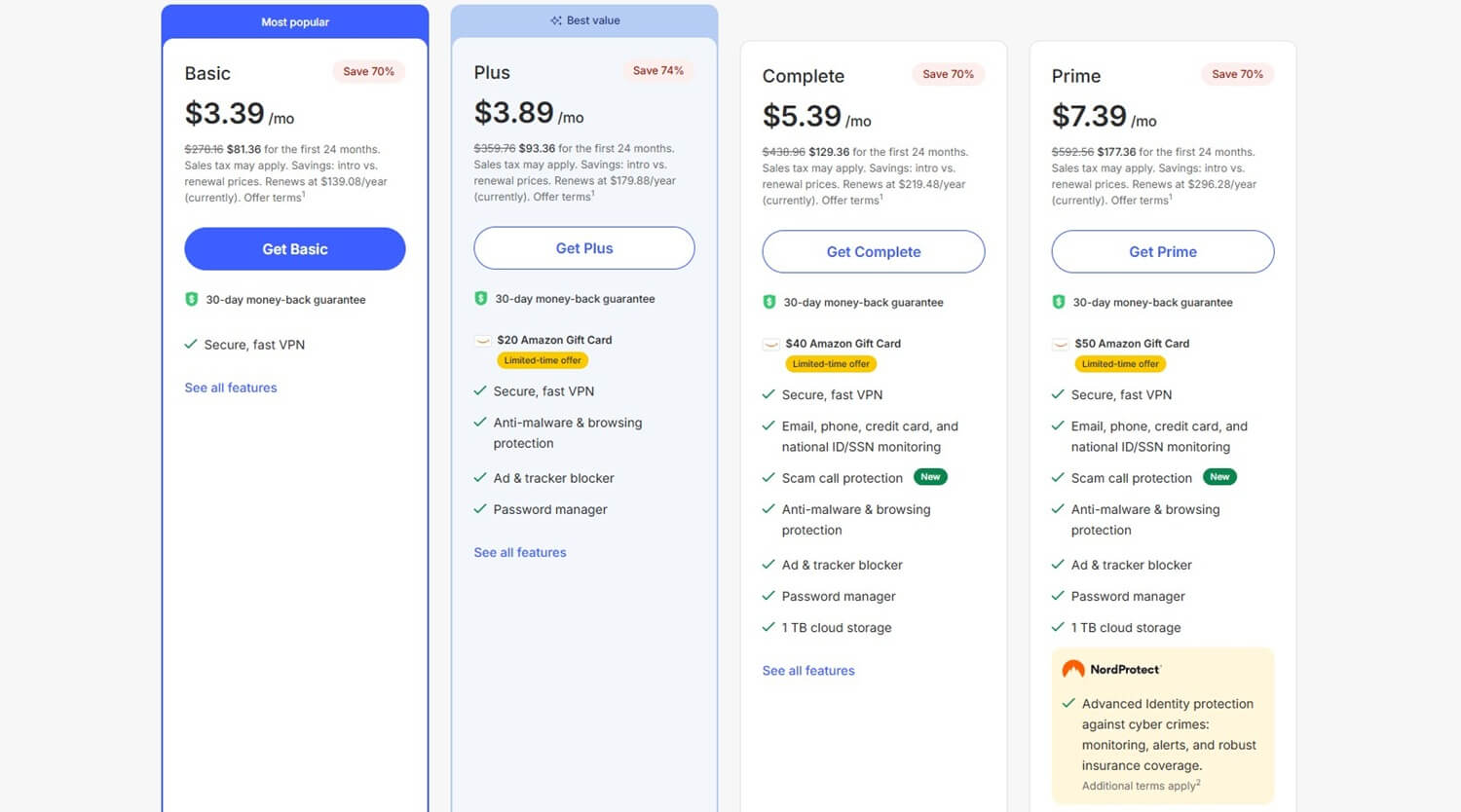
Task: Open See all features under Complete plan
Action: pyautogui.click(x=807, y=670)
